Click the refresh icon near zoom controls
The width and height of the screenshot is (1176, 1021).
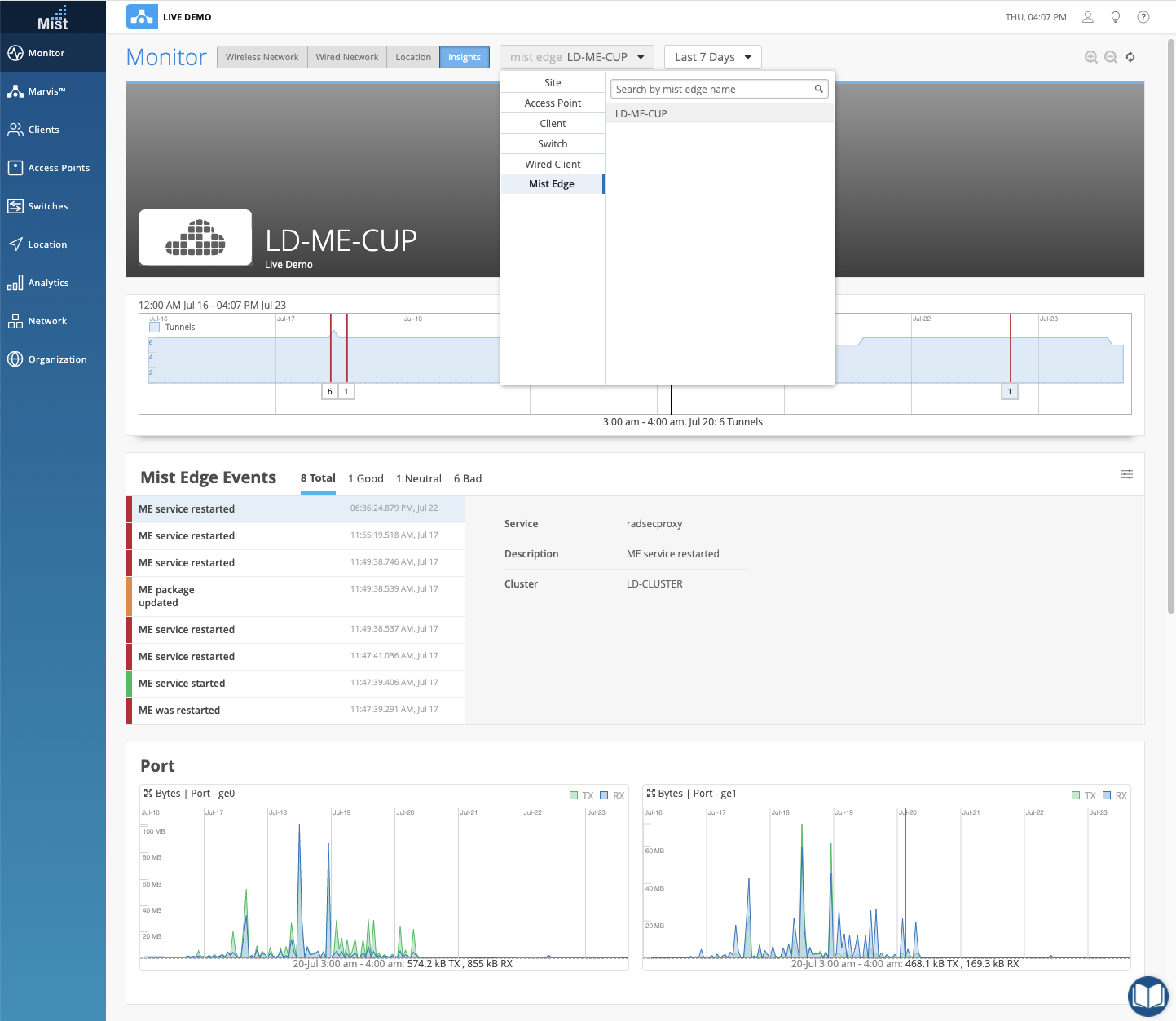click(x=1130, y=57)
